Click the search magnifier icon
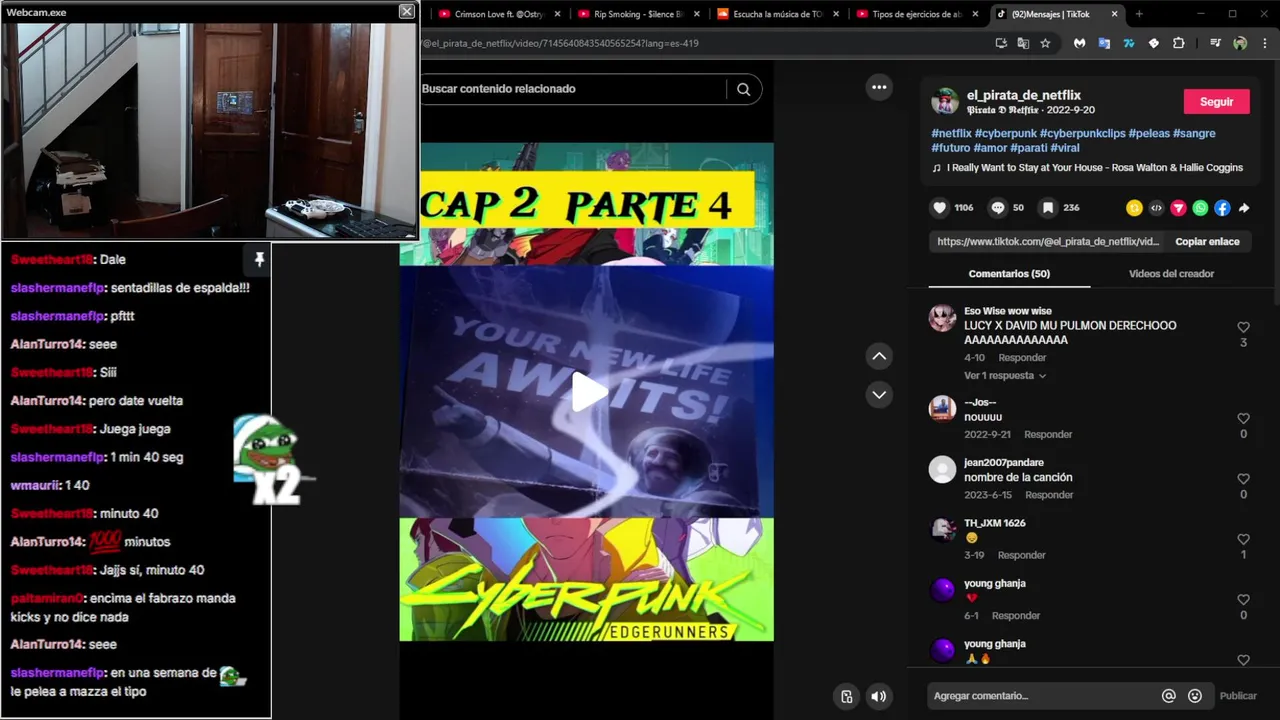The height and width of the screenshot is (720, 1280). pyautogui.click(x=743, y=89)
